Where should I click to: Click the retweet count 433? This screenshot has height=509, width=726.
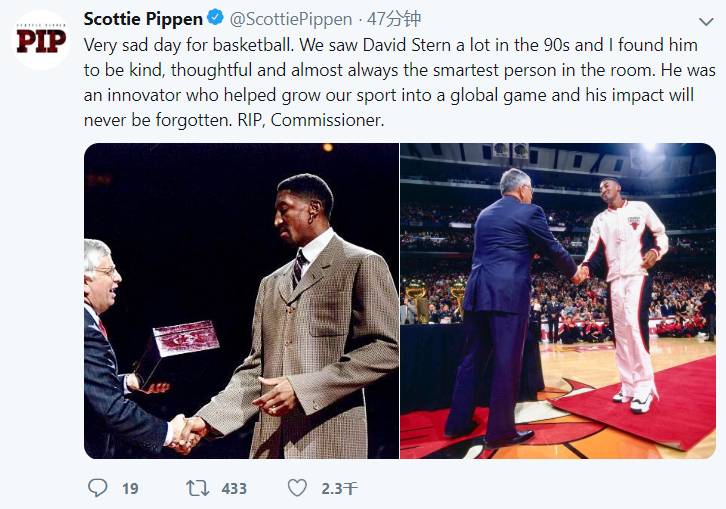pyautogui.click(x=234, y=489)
